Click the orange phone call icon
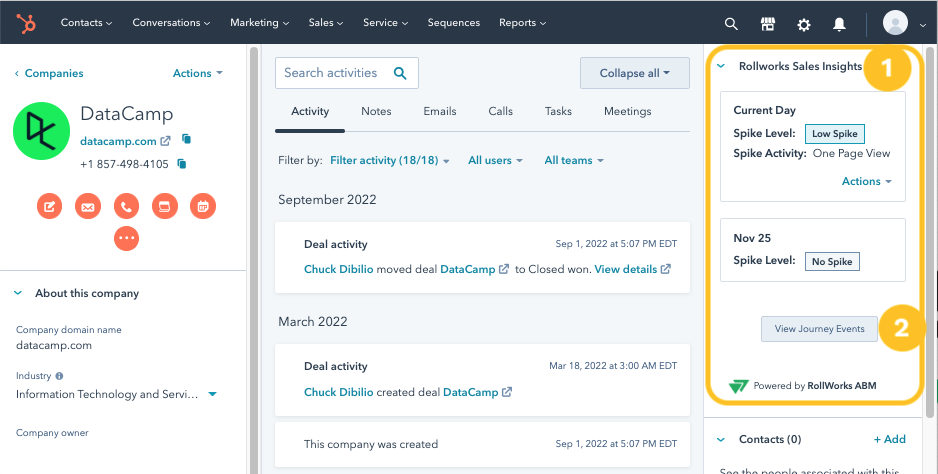 (x=126, y=207)
